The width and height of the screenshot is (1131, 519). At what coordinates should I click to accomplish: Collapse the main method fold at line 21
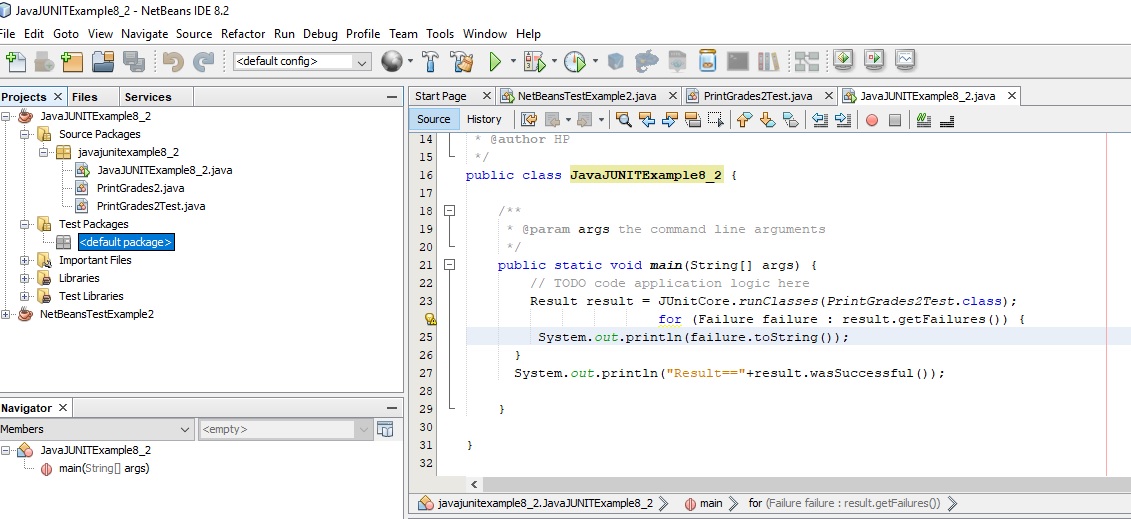click(449, 265)
